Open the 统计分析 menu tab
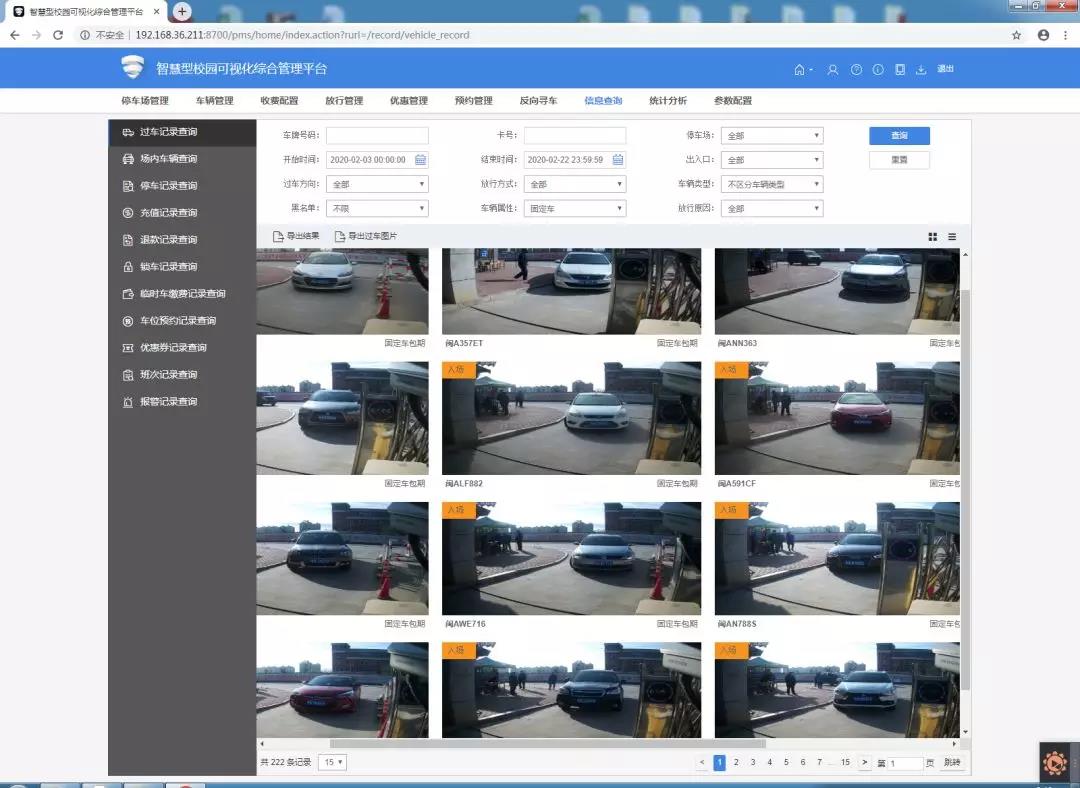Image resolution: width=1080 pixels, height=788 pixels. tap(667, 101)
